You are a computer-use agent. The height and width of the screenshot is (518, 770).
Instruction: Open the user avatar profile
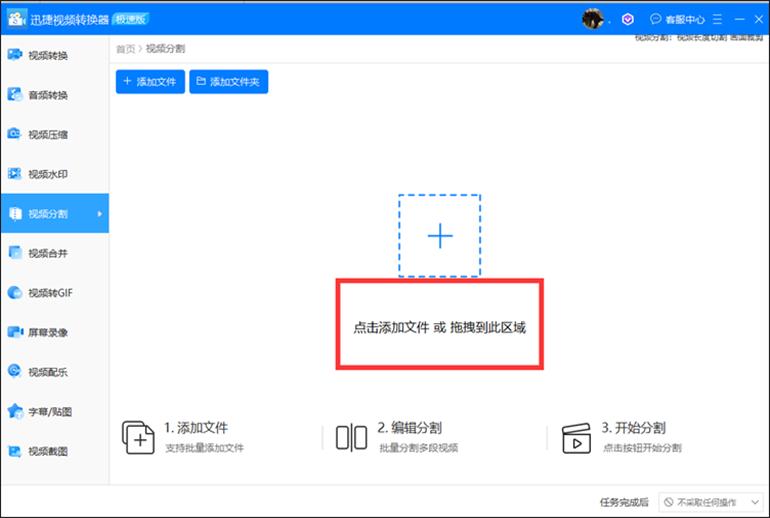[x=593, y=19]
